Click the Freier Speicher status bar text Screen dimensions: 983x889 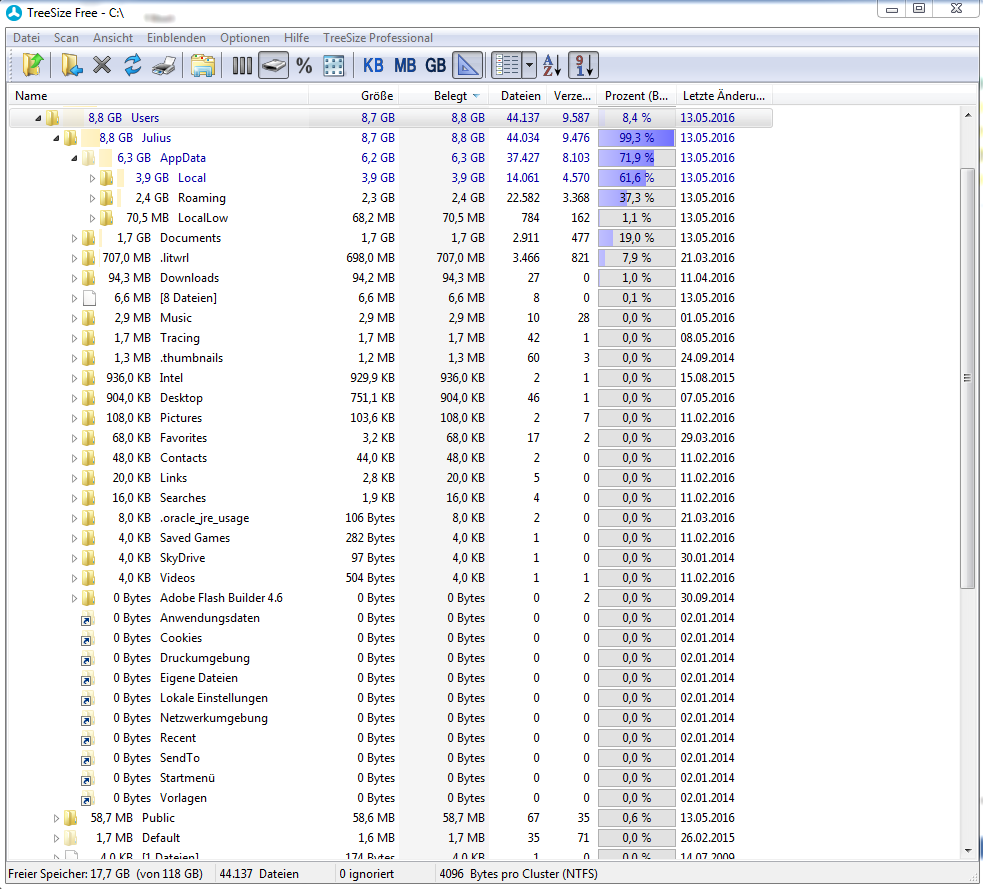tap(105, 874)
